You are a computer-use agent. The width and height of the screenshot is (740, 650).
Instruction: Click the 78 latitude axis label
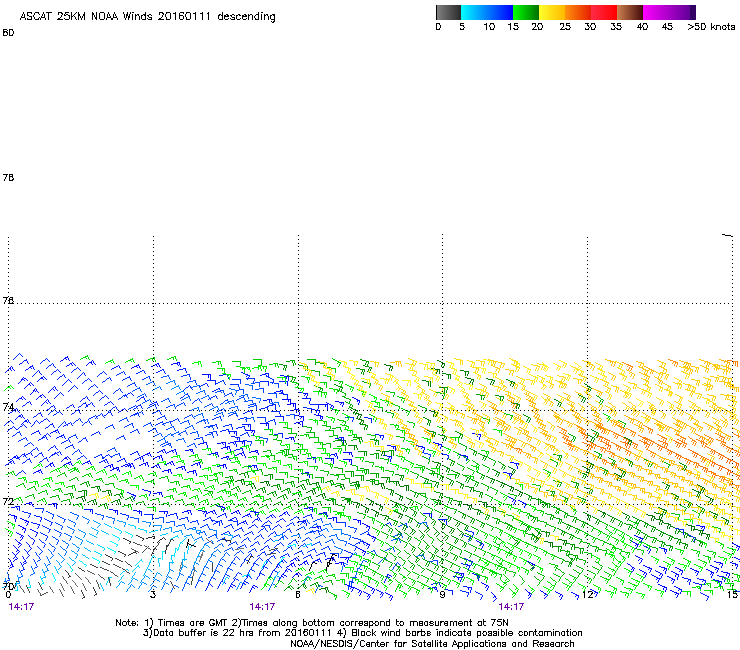[x=8, y=177]
